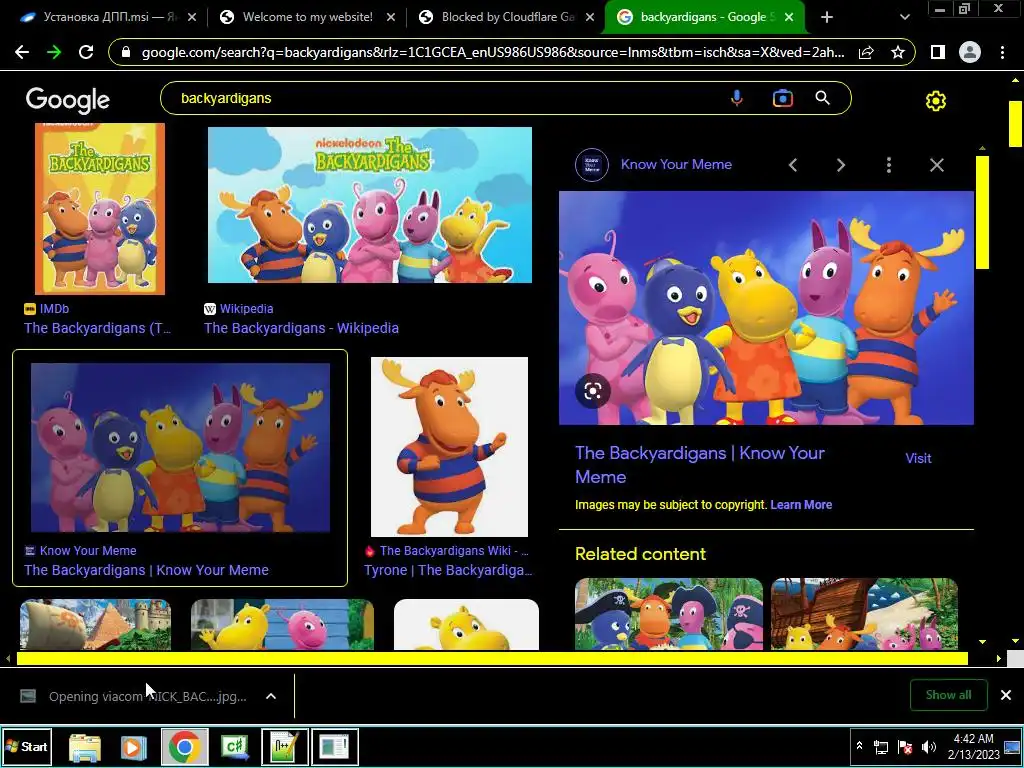The height and width of the screenshot is (768, 1024).
Task: Open Chrome's three-dot menu
Action: (1002, 52)
